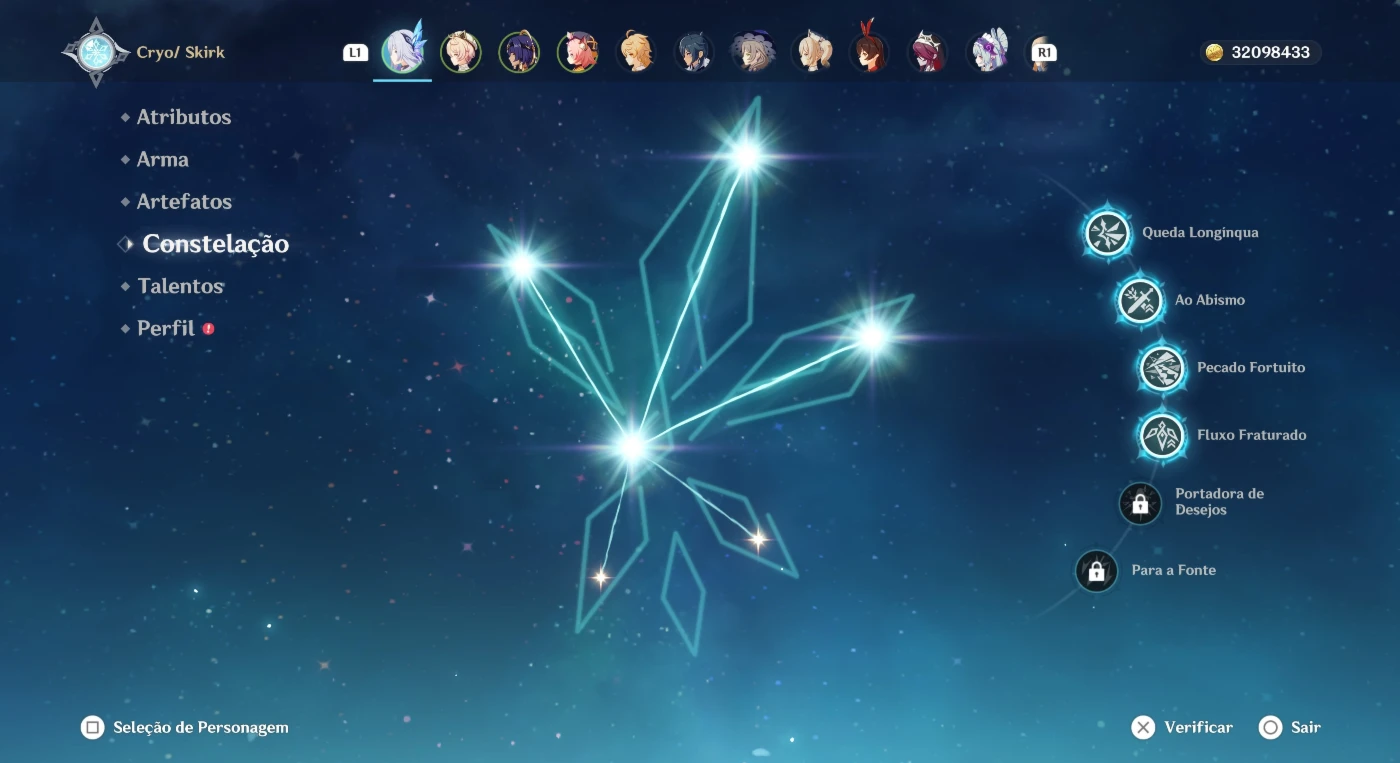Select the Skirk portrait with blue crystal
This screenshot has height=763, width=1400.
point(402,50)
